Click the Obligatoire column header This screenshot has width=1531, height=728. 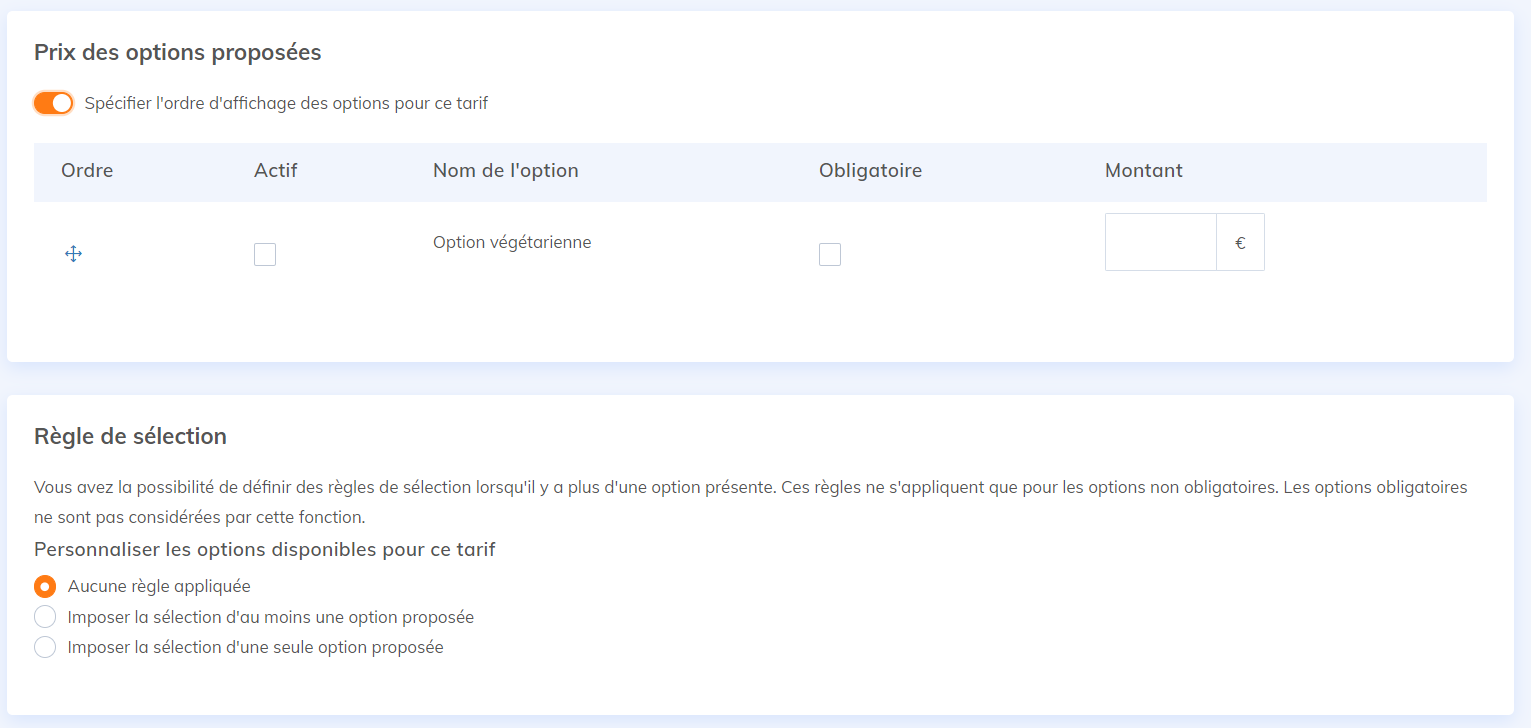[870, 171]
